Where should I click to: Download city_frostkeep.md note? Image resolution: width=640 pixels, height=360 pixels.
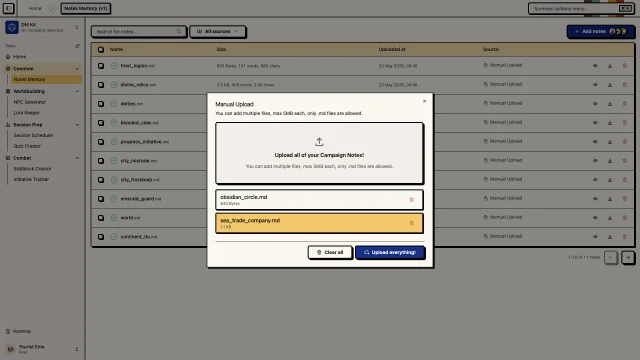pyautogui.click(x=610, y=180)
